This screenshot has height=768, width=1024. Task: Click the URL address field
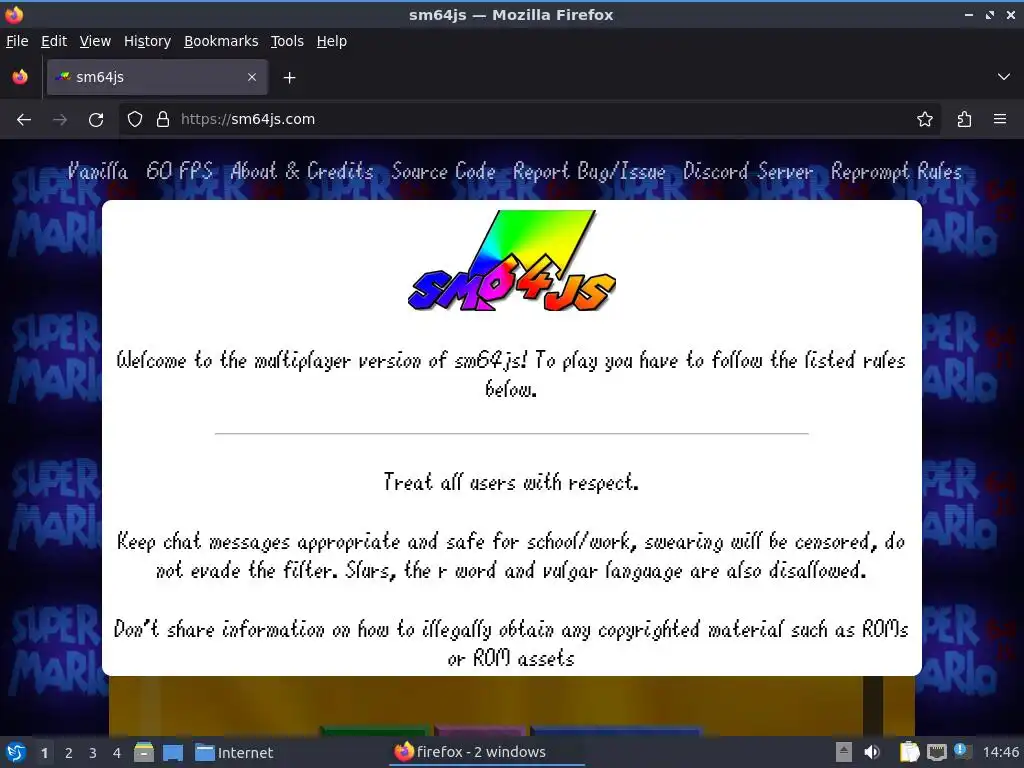point(529,120)
